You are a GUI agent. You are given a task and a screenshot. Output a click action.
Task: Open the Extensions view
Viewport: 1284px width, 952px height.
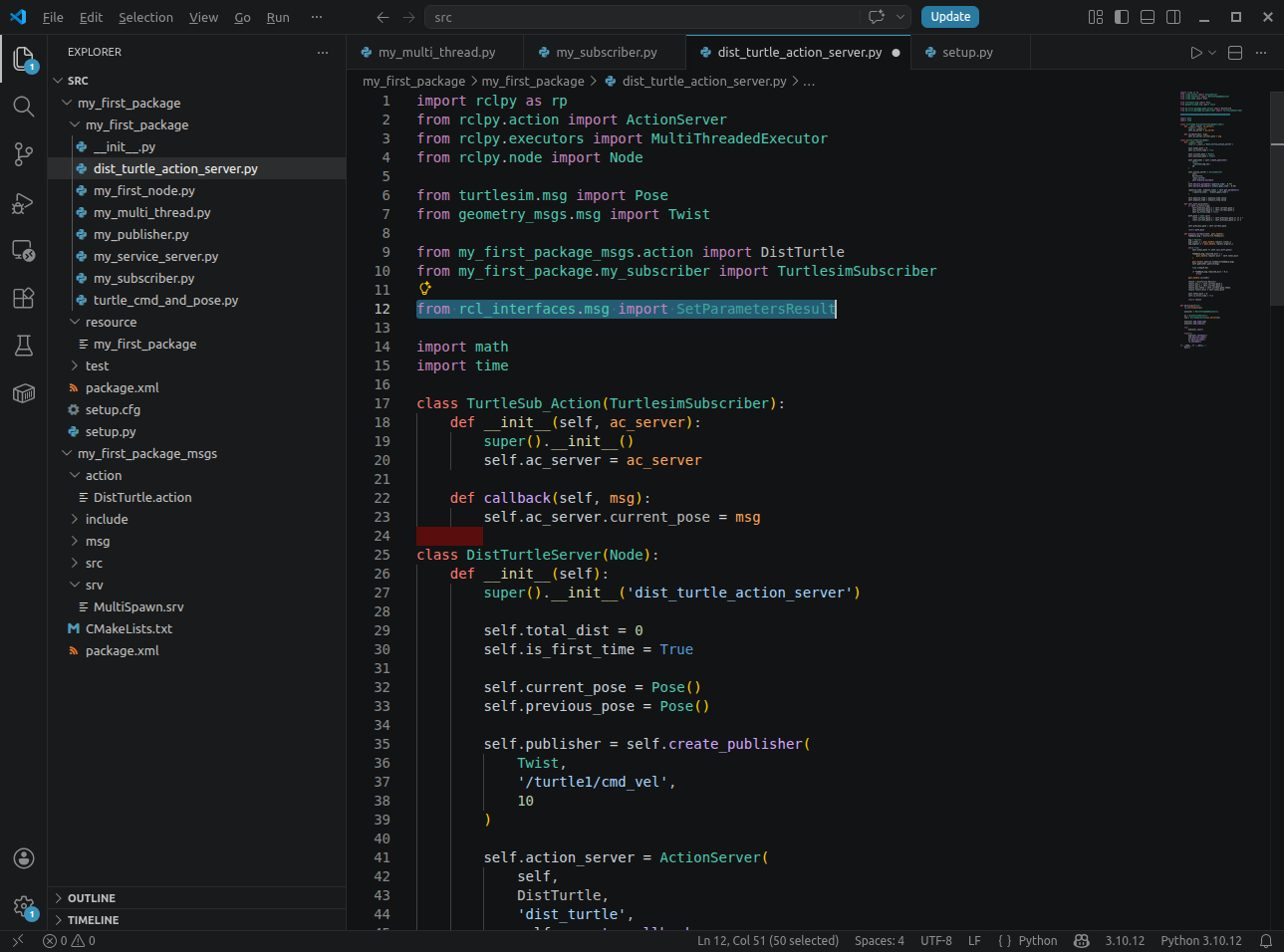(24, 298)
